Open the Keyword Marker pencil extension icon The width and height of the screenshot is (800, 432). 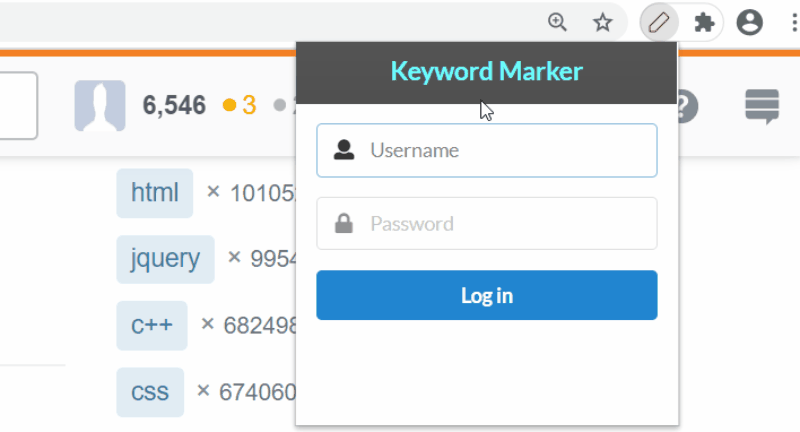coord(659,22)
